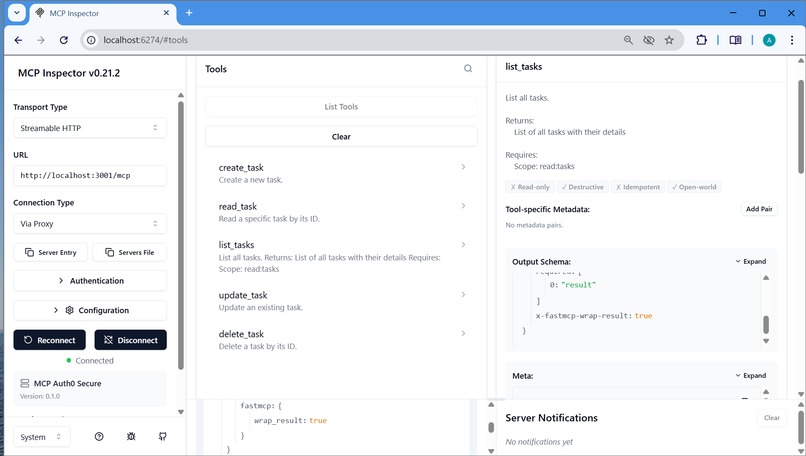Click the Add Pair button

(759, 209)
